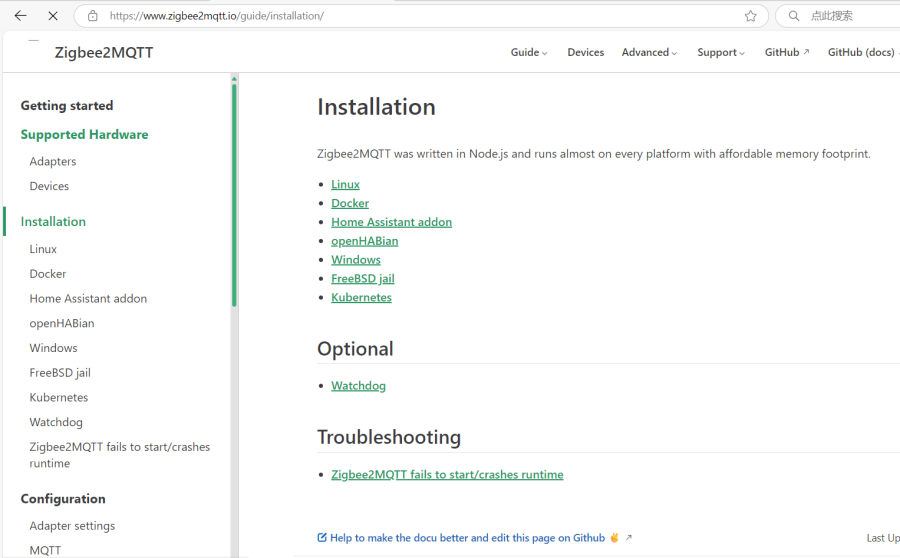Screen dimensions: 900x558
Task: Follow the FreeBSD jail content link
Action: point(363,278)
